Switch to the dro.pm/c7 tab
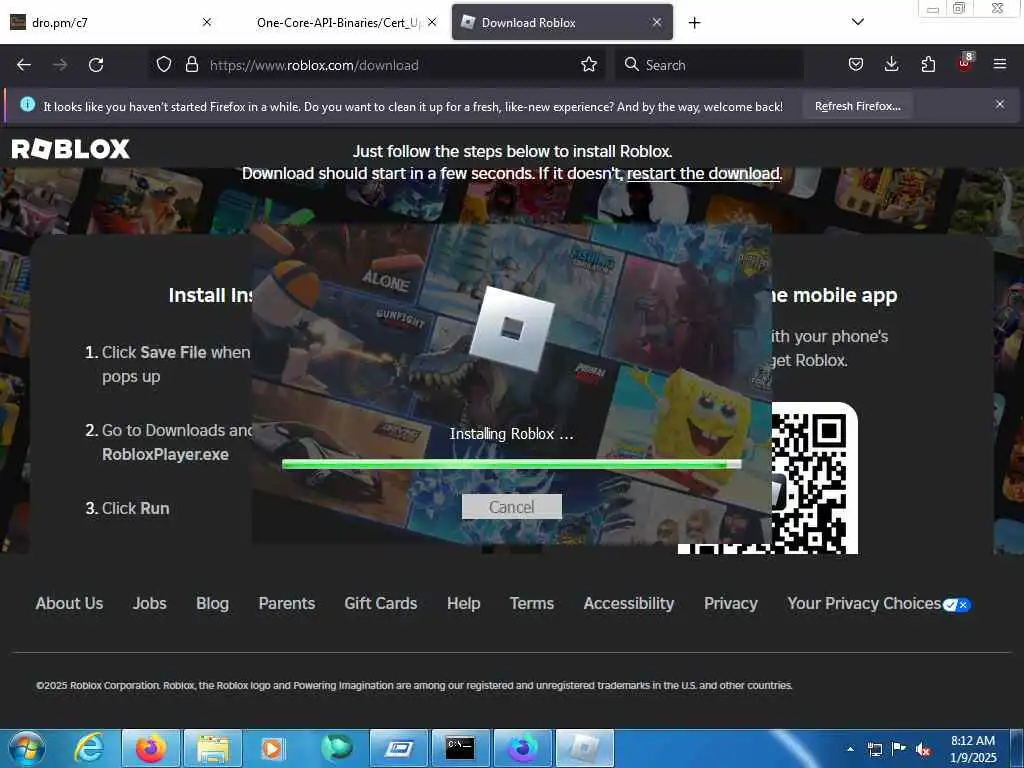Viewport: 1024px width, 768px height. click(x=111, y=23)
